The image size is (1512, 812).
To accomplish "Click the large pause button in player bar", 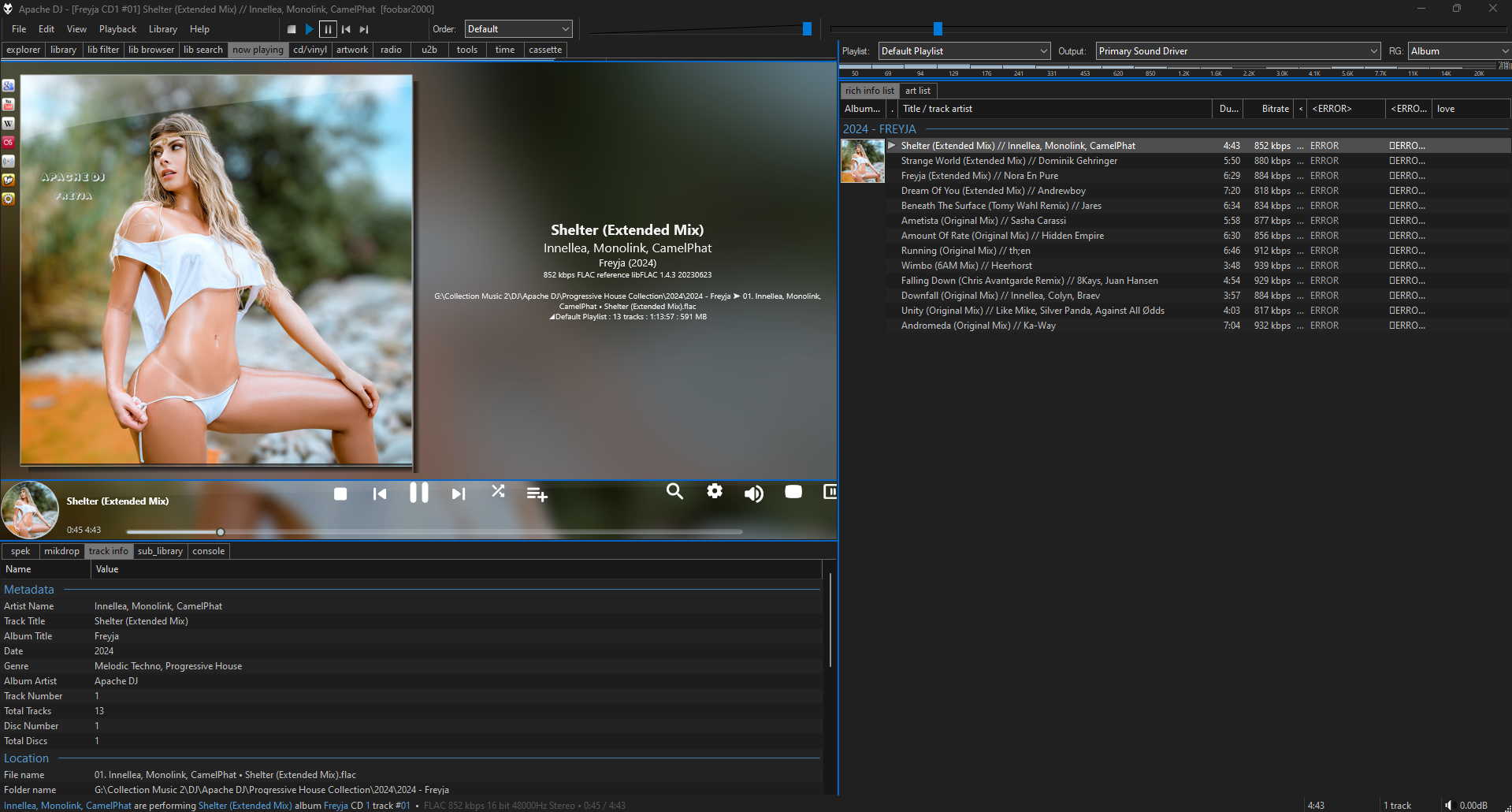I will pyautogui.click(x=419, y=493).
